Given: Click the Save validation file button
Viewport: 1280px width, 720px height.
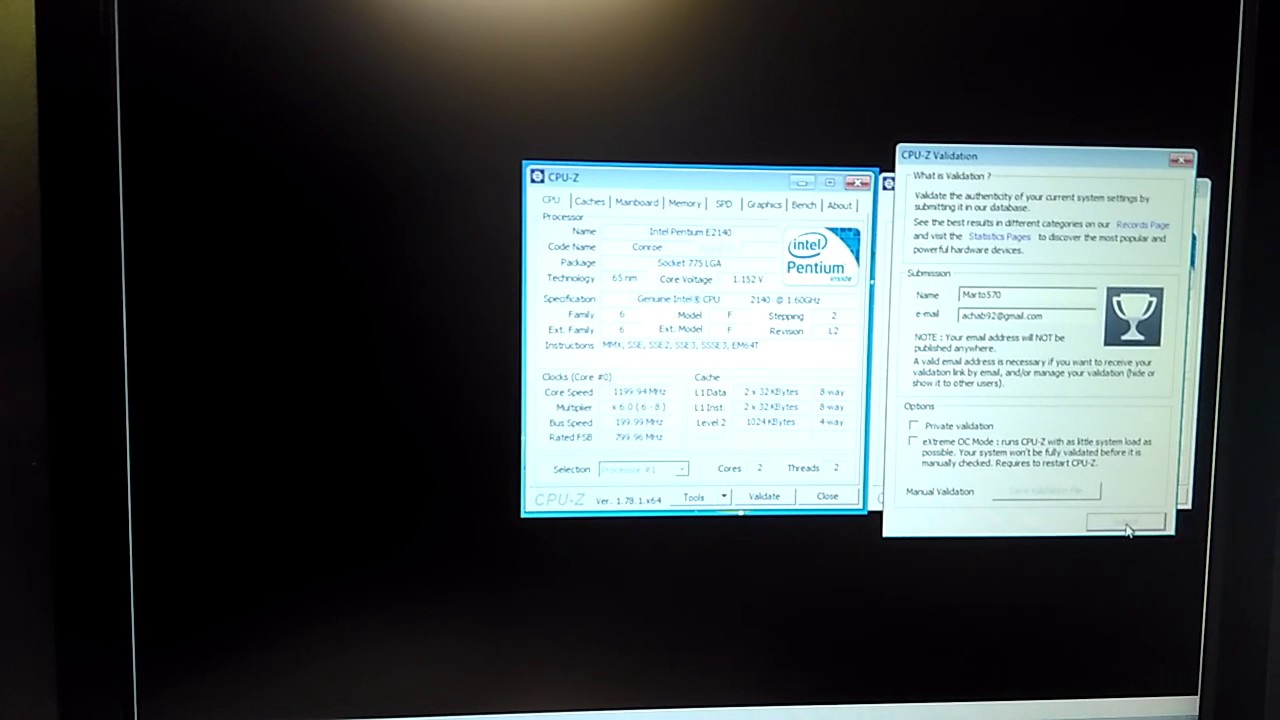Looking at the screenshot, I should 1046,491.
